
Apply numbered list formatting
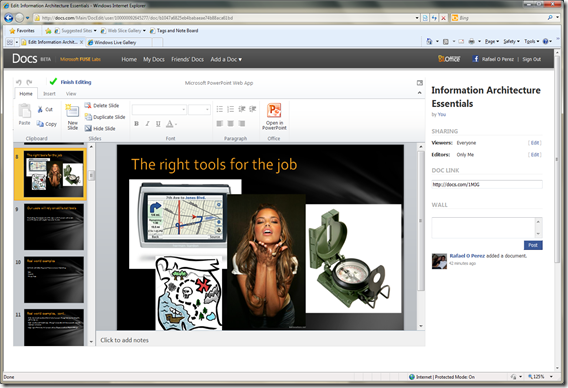[x=230, y=109]
